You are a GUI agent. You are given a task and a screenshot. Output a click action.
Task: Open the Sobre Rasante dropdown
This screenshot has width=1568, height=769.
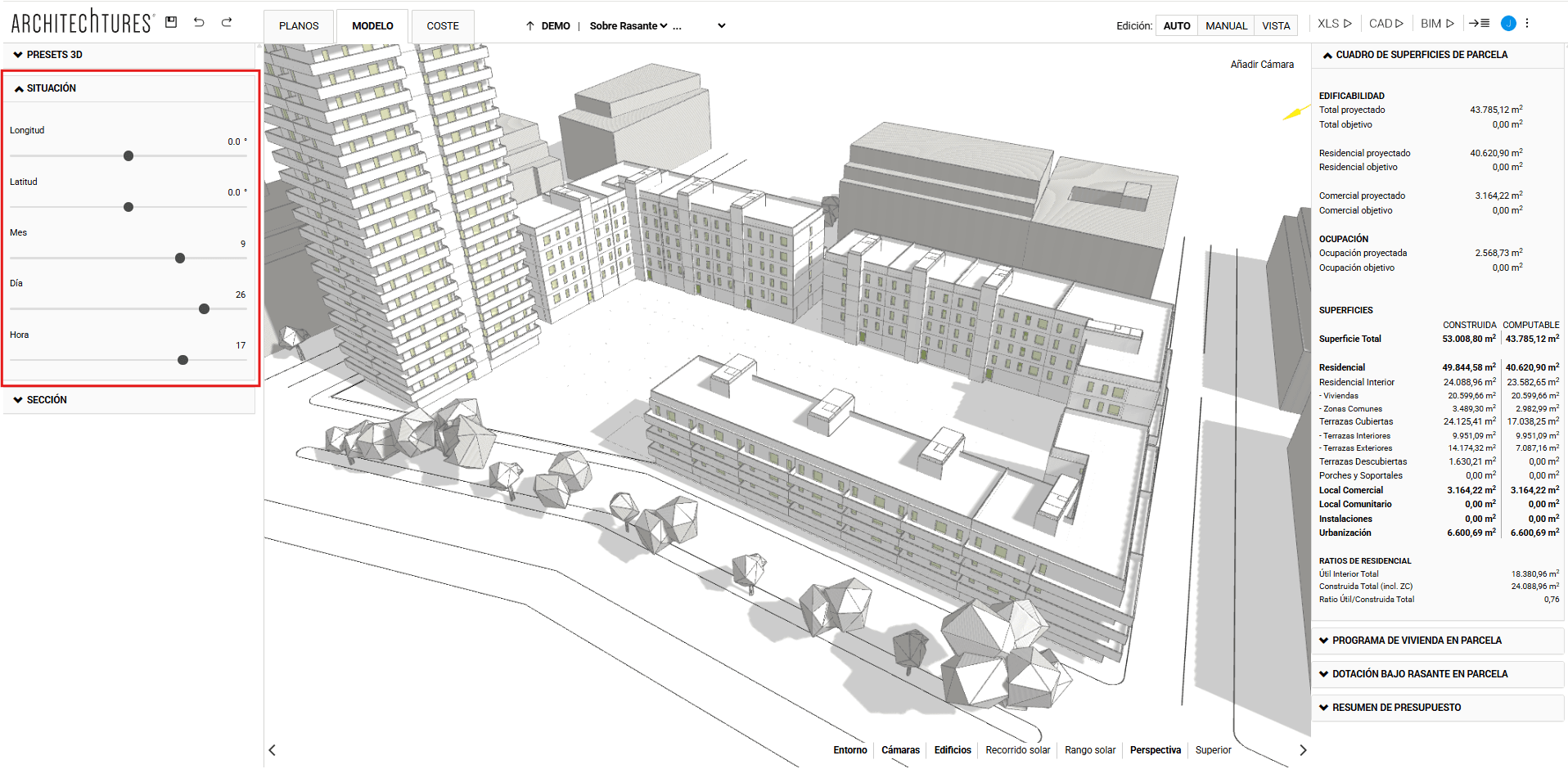point(628,26)
